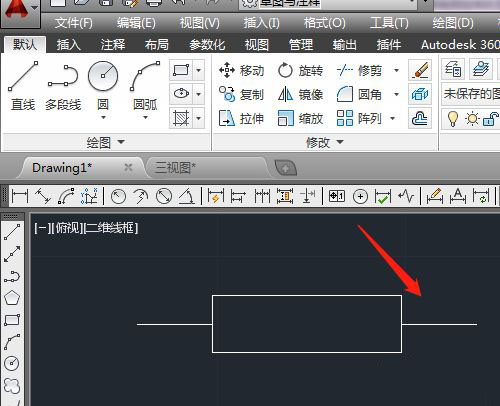Click the Hatch icon in draw panel
Viewport: 500px width, 406px height.
click(x=181, y=118)
